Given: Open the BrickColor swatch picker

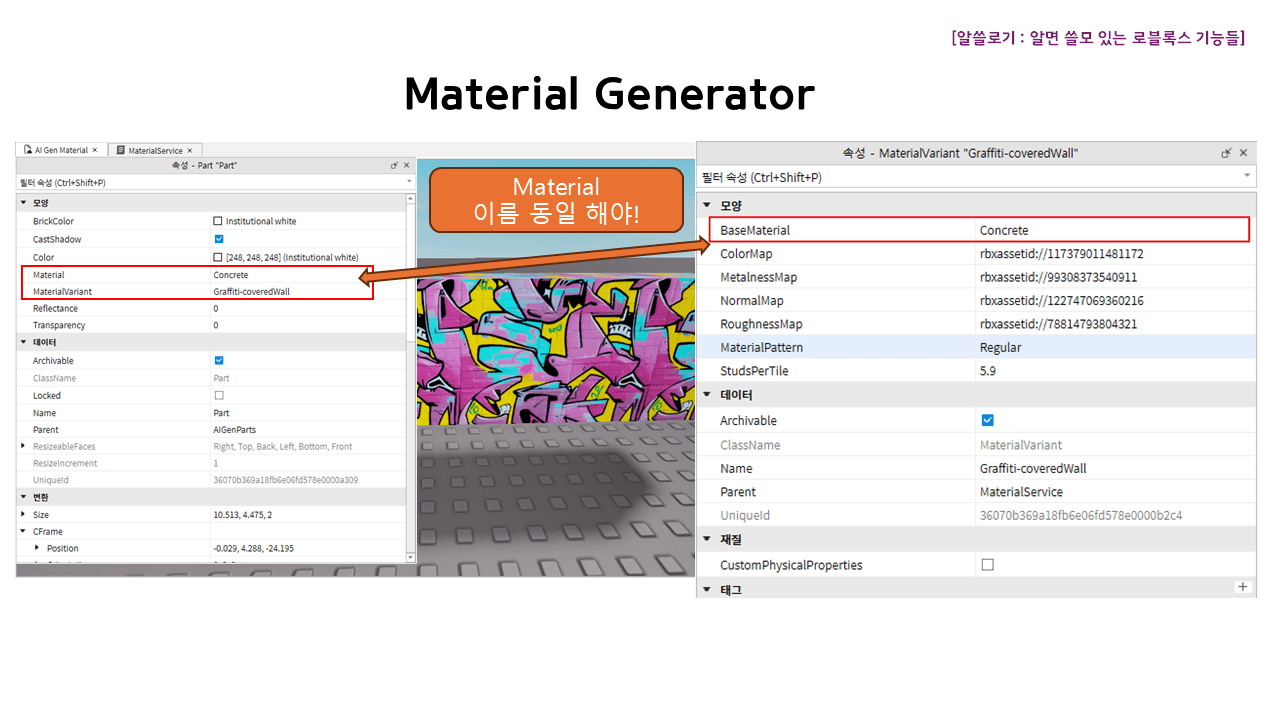Looking at the screenshot, I should [x=218, y=221].
